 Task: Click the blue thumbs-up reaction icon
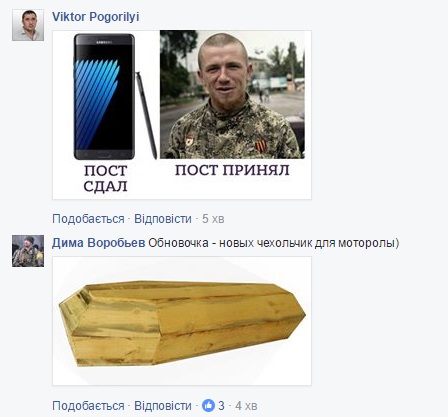pos(208,406)
